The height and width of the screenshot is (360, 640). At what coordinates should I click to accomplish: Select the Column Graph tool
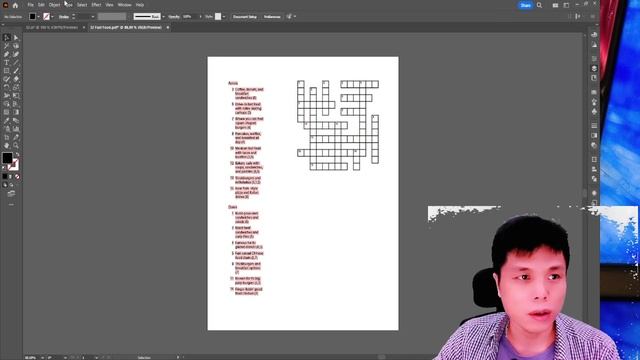click(16, 129)
